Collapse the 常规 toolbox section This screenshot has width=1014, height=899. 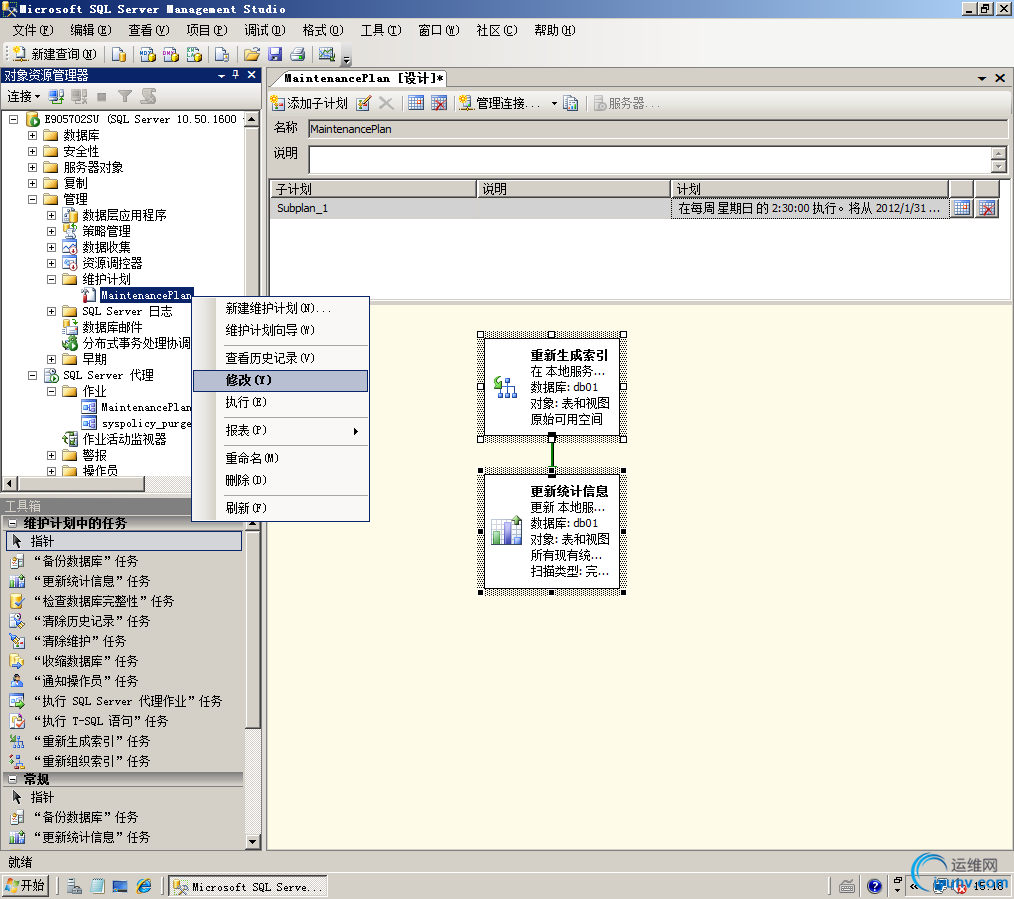click(12, 779)
